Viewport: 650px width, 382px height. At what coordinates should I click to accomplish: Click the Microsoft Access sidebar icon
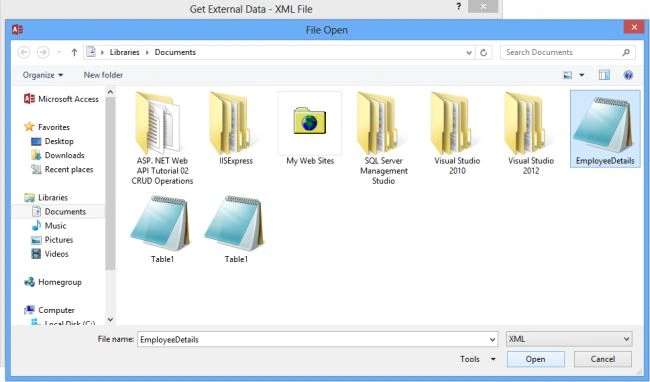pyautogui.click(x=29, y=99)
